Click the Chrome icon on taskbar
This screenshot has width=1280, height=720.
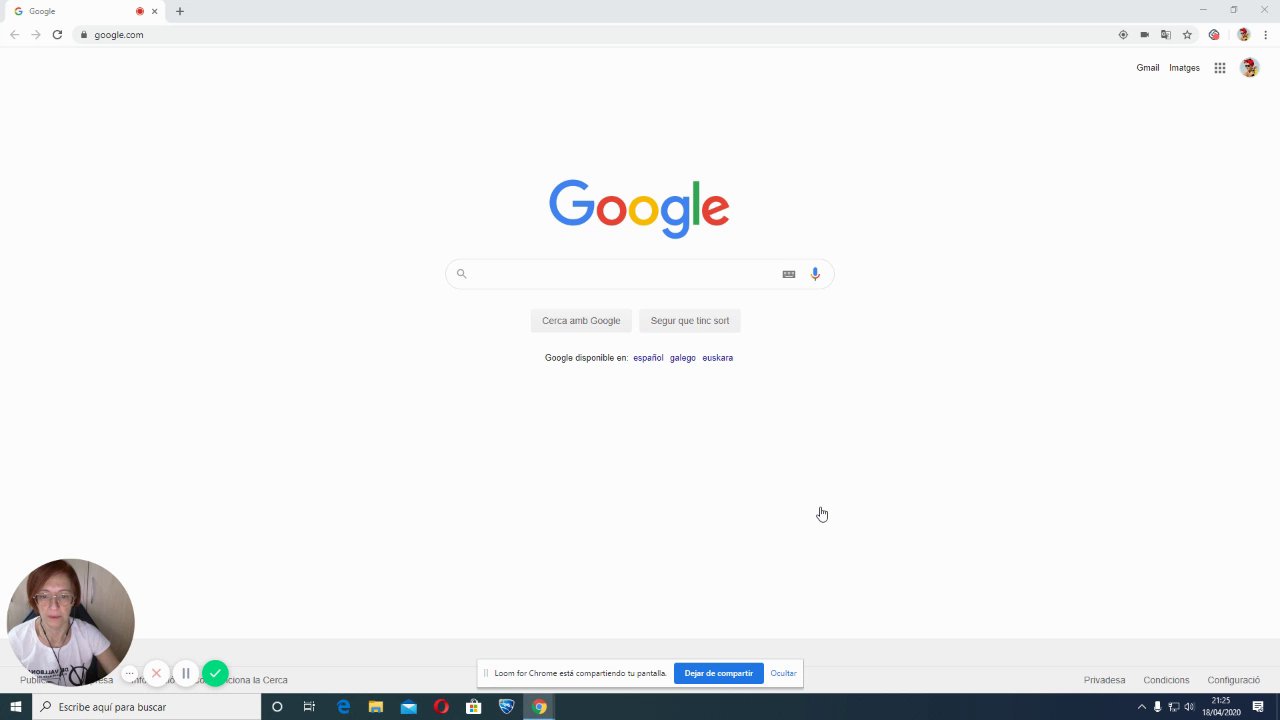tap(540, 707)
